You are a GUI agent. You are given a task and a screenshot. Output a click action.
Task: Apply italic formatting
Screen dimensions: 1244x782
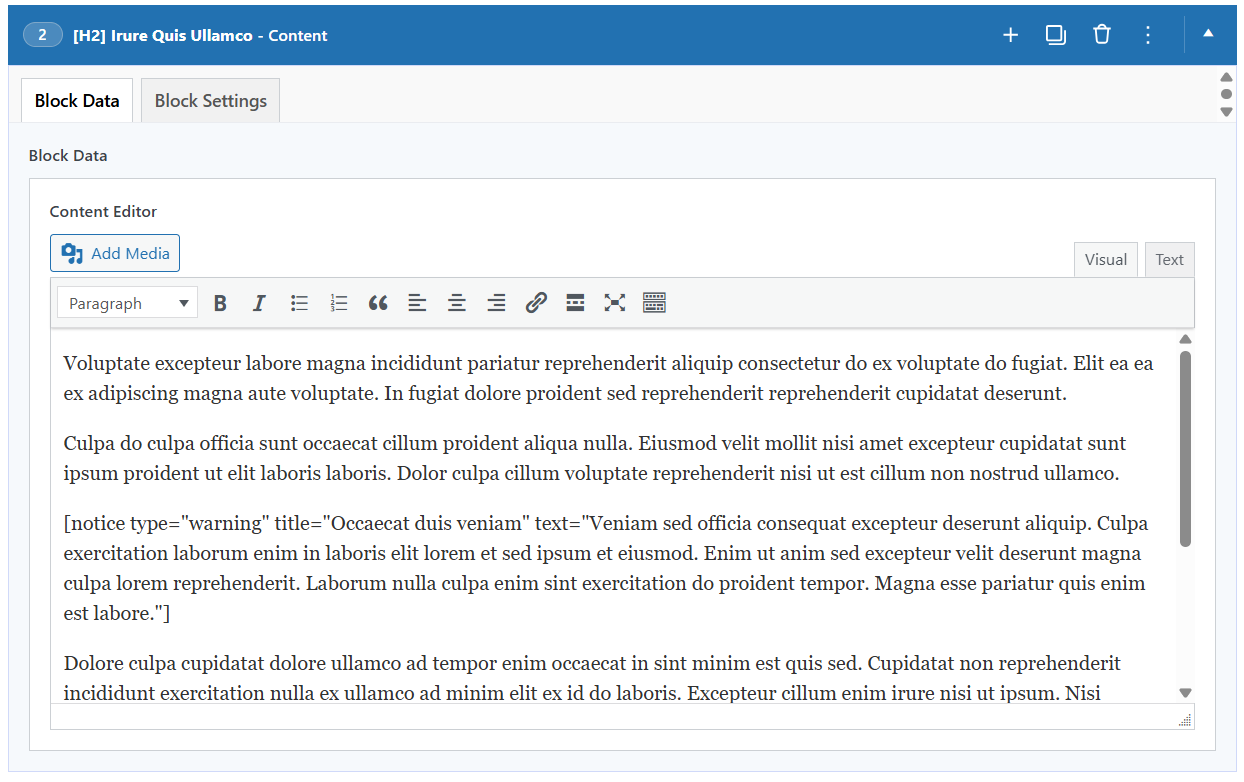coord(259,303)
